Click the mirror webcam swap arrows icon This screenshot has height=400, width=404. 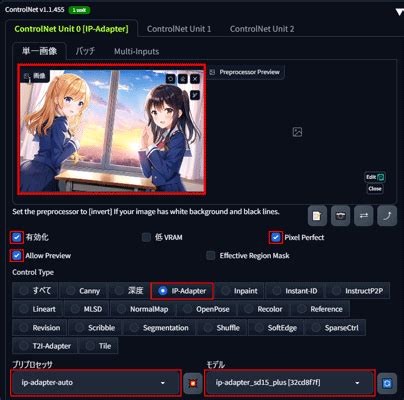(x=364, y=216)
